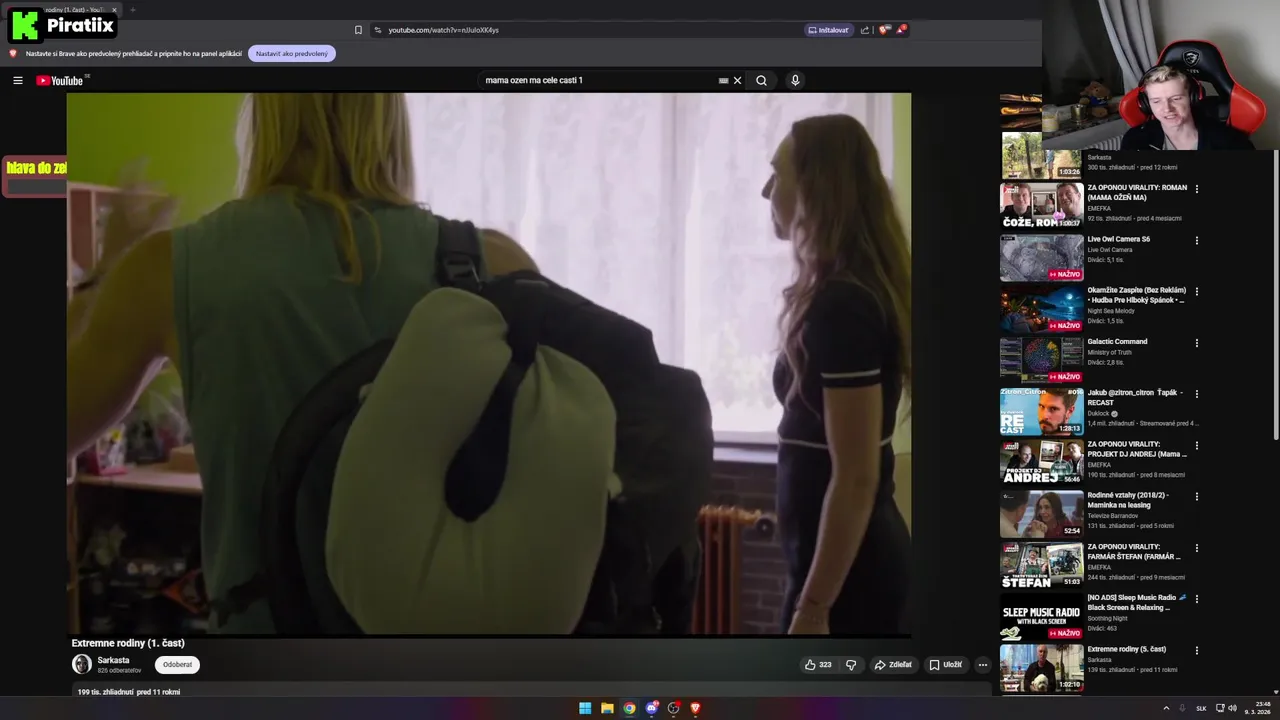
Task: Open the 'Okamžite Zaspite' live stream thumbnail
Action: coord(1042,309)
